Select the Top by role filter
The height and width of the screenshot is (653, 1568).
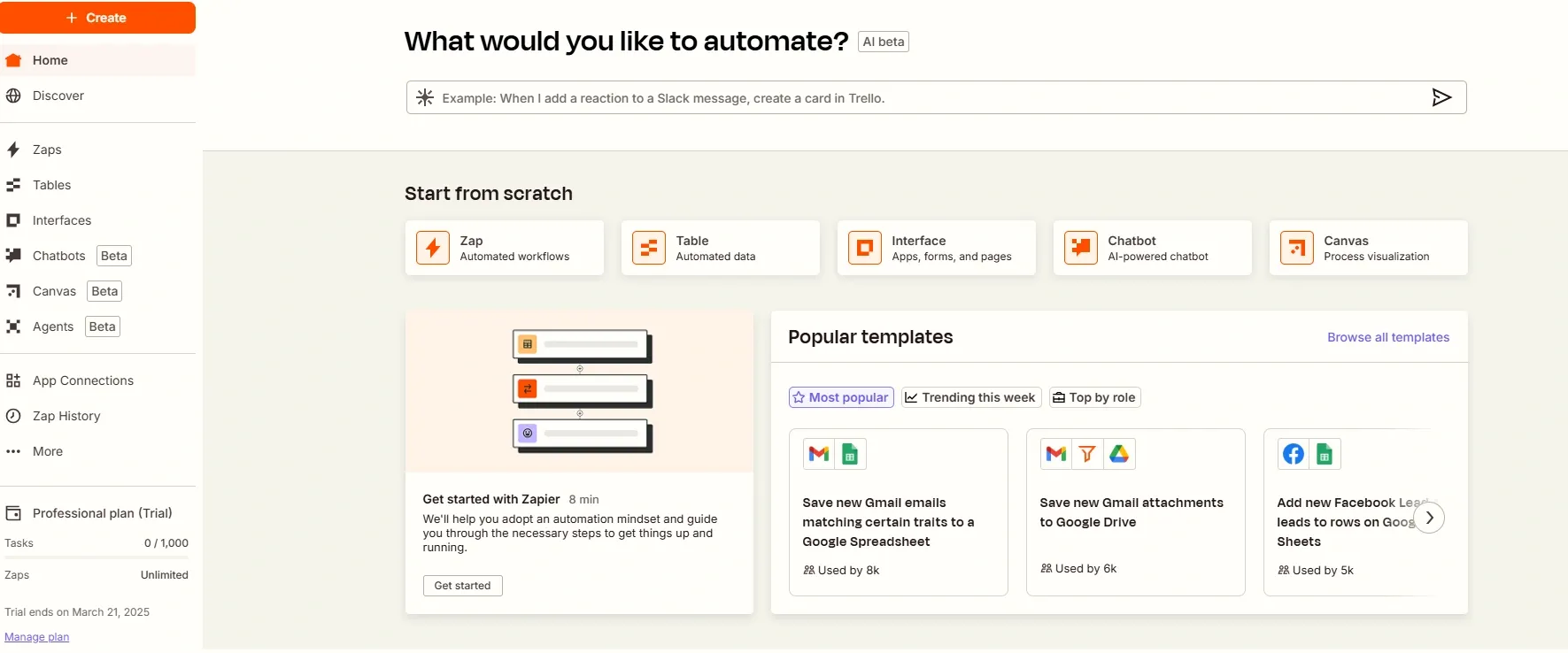1094,397
